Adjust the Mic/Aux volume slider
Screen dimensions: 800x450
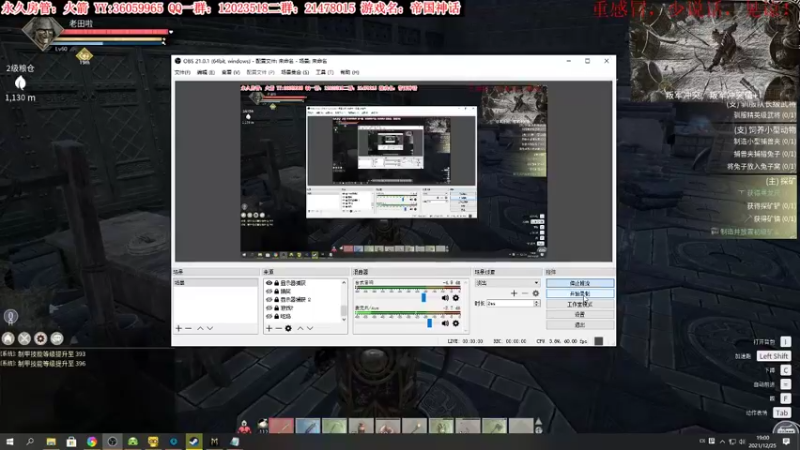click(430, 323)
